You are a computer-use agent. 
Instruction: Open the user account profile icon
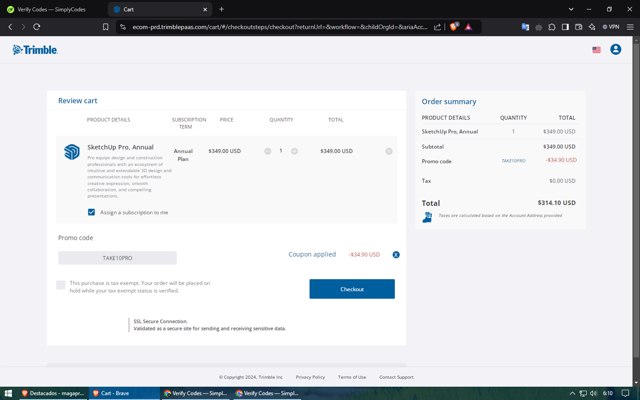pos(616,49)
